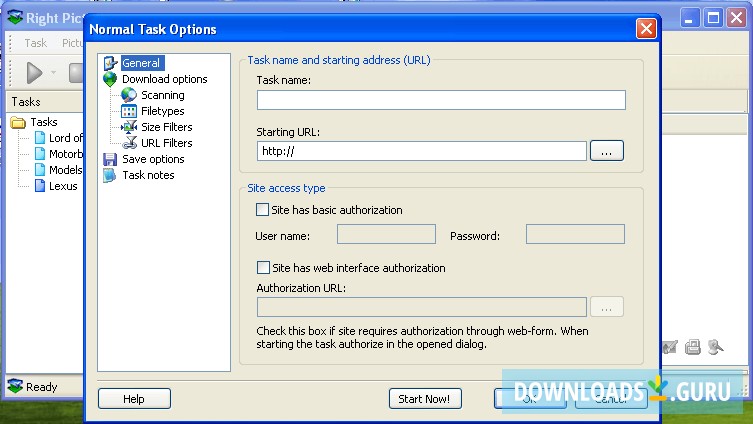
Task: Select Motorb task in tree
Action: pos(66,154)
